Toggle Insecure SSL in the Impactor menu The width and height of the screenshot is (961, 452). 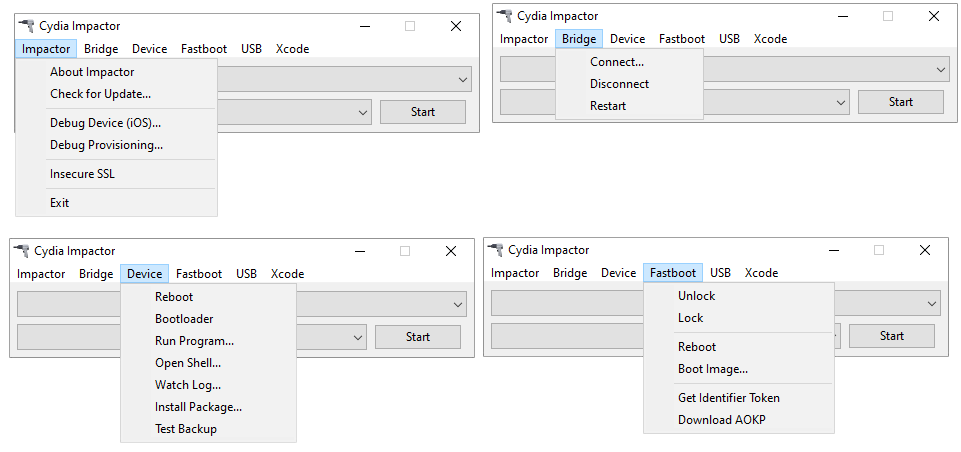pos(82,174)
